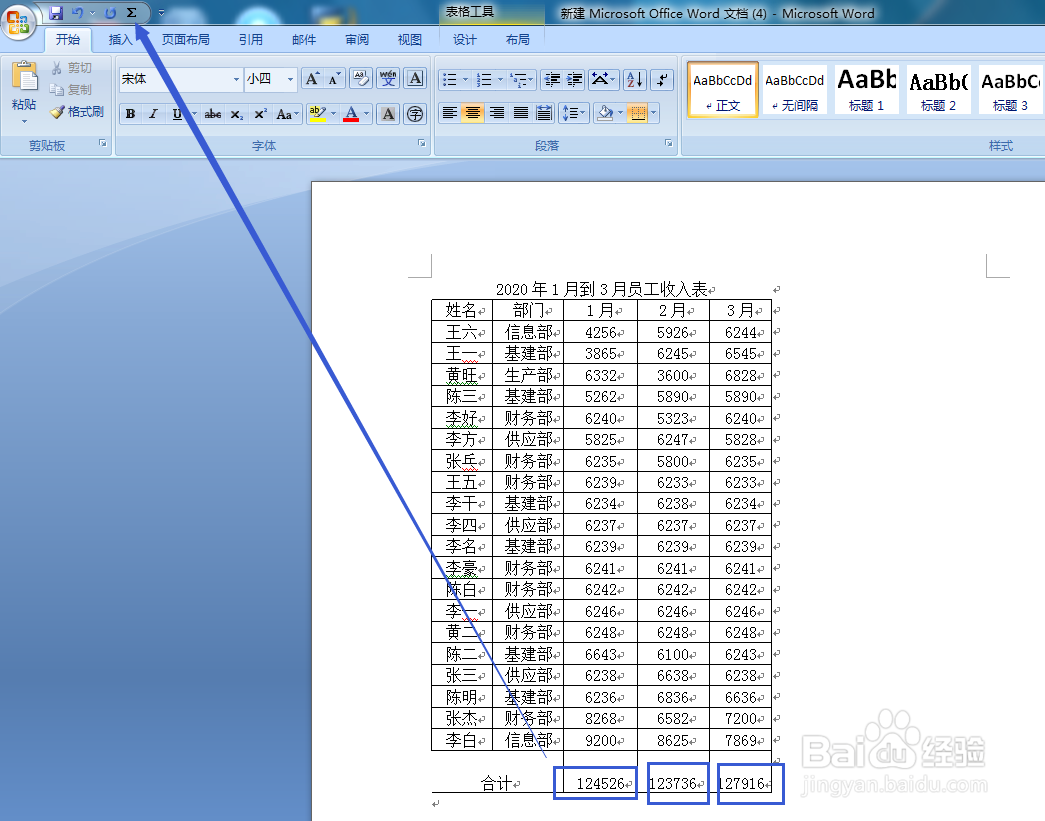Undo last action in Quick Access Toolbar
This screenshot has width=1045, height=821.
point(77,13)
